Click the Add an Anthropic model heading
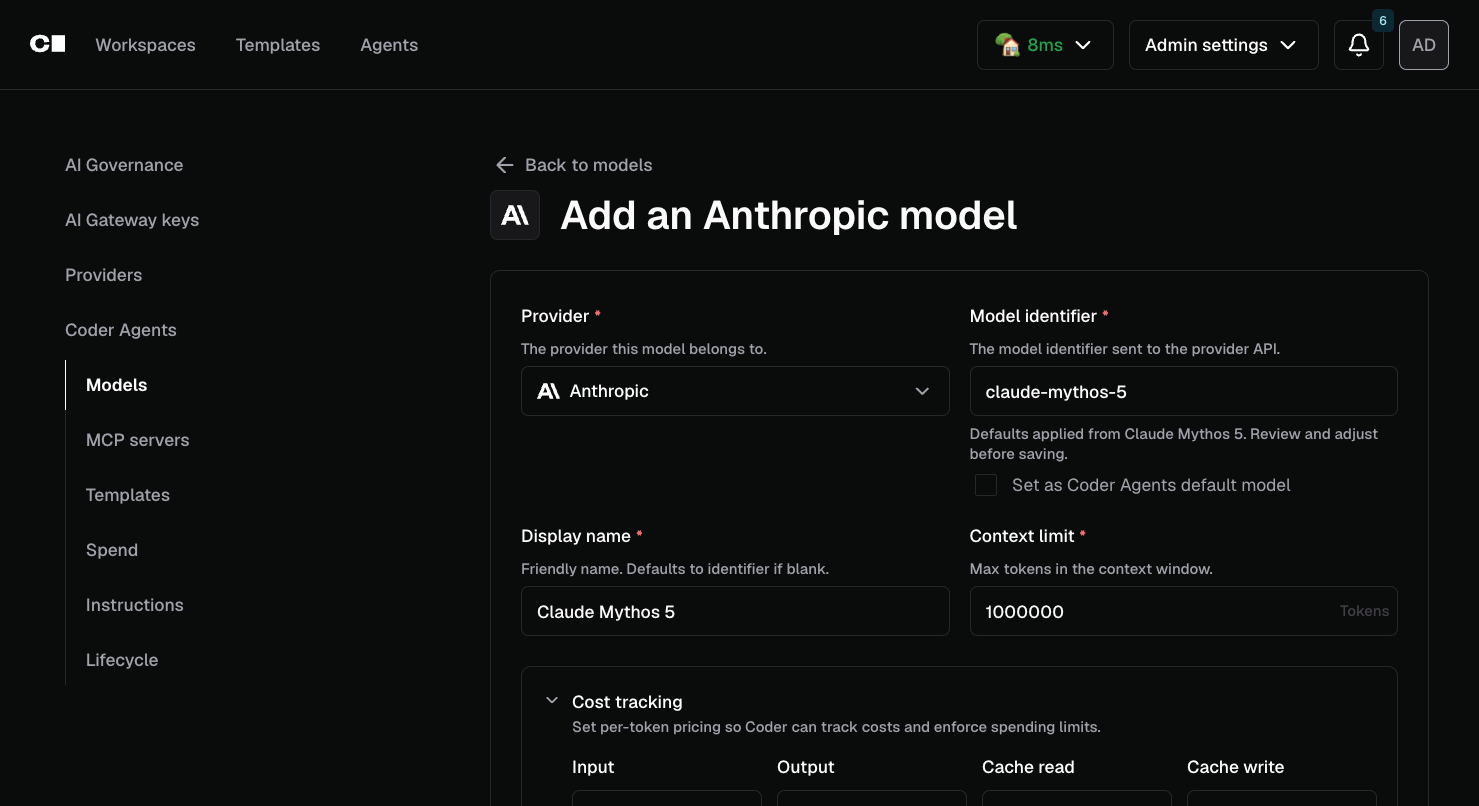Image resolution: width=1479 pixels, height=806 pixels. point(789,215)
